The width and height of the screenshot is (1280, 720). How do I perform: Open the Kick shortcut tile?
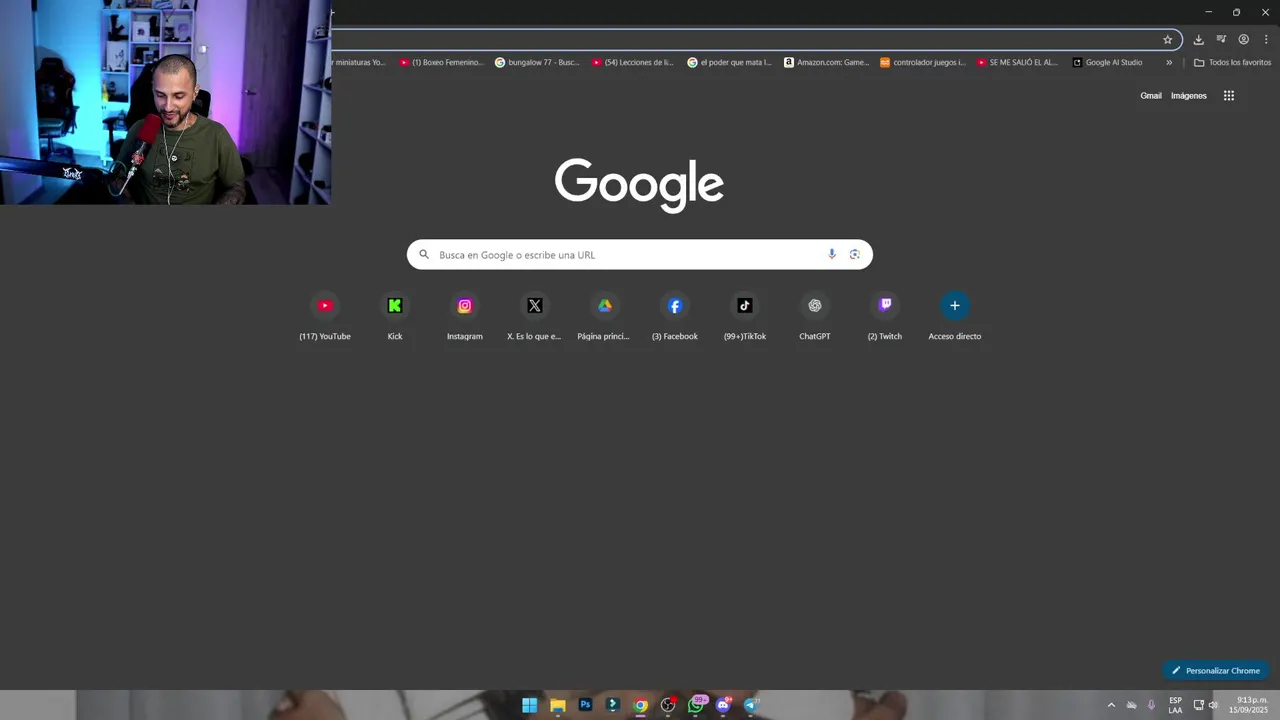(395, 318)
